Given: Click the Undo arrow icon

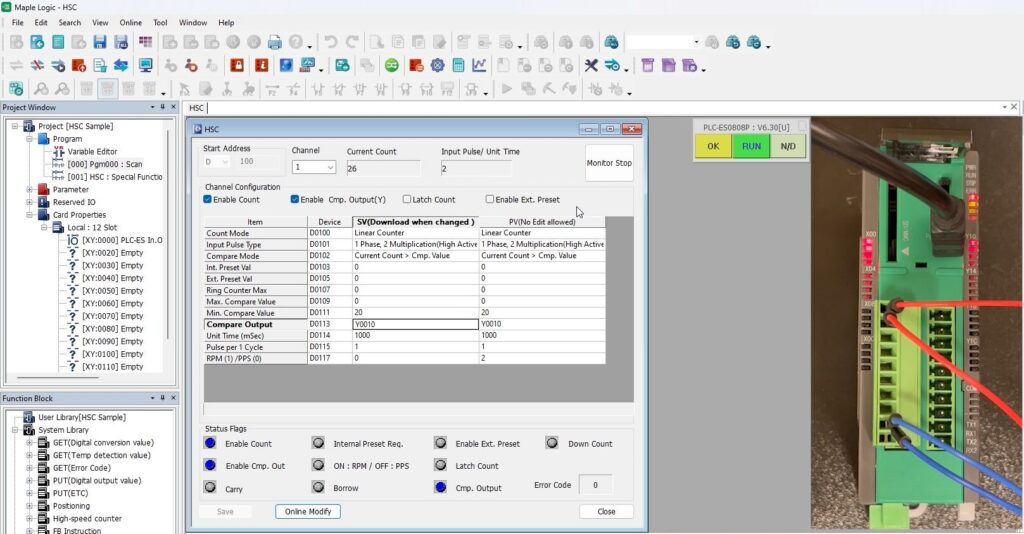Looking at the screenshot, I should pyautogui.click(x=330, y=42).
